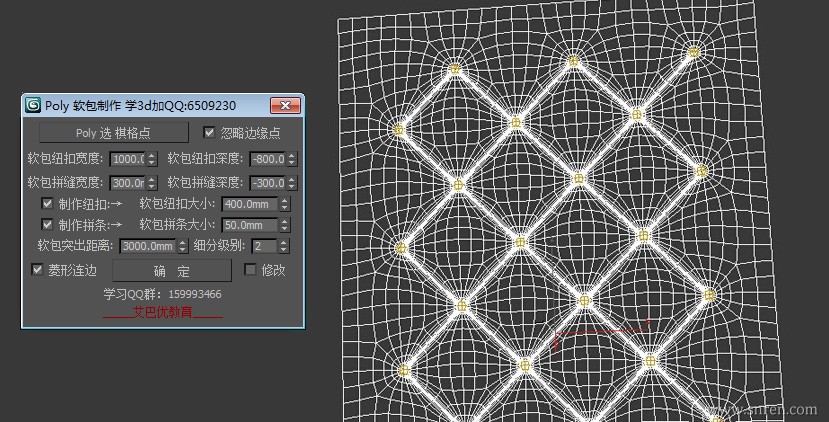Click the 学习QQ群 159993466 text
The width and height of the screenshot is (829, 422).
point(162,294)
